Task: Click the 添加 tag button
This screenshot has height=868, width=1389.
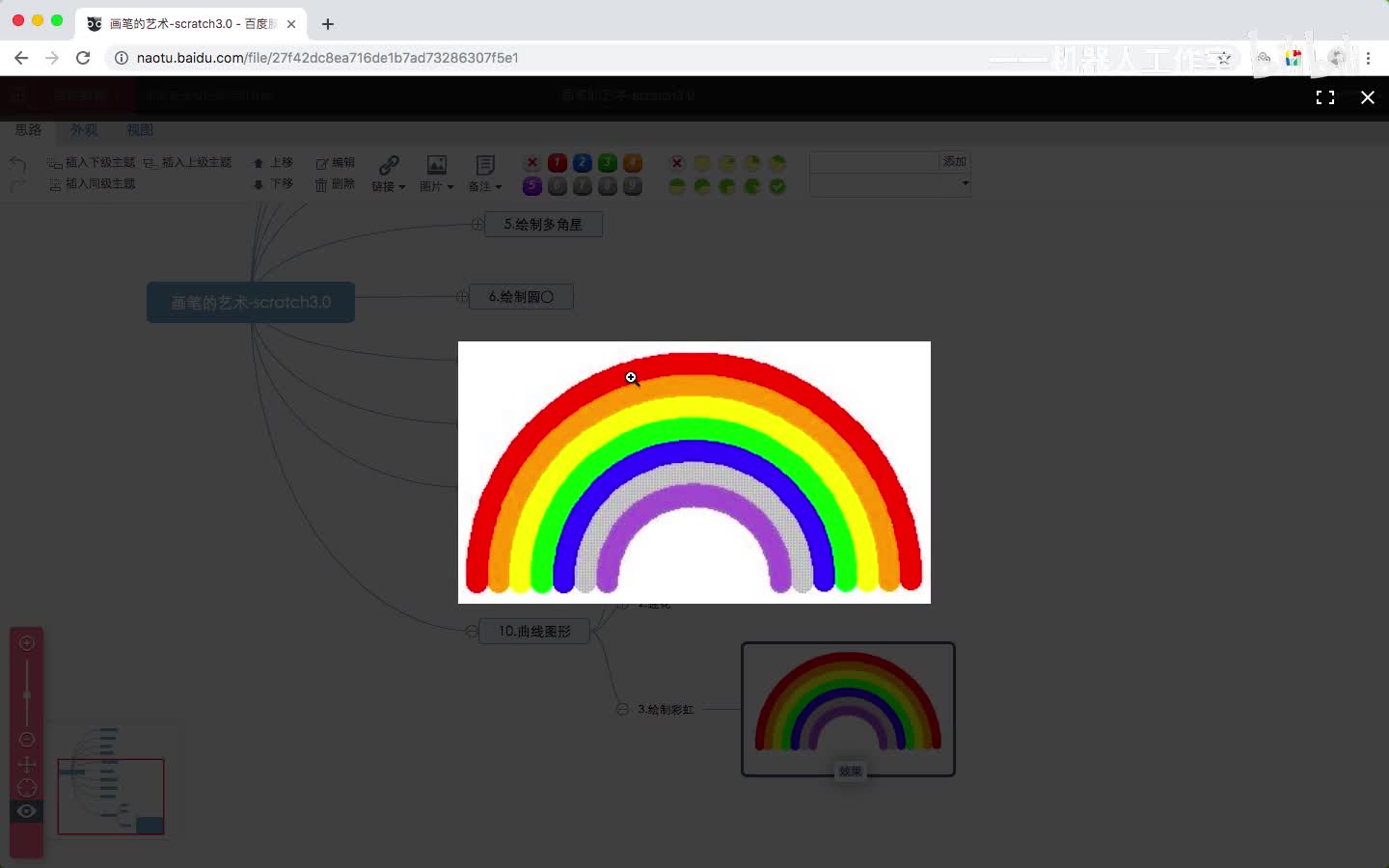Action: 955,162
